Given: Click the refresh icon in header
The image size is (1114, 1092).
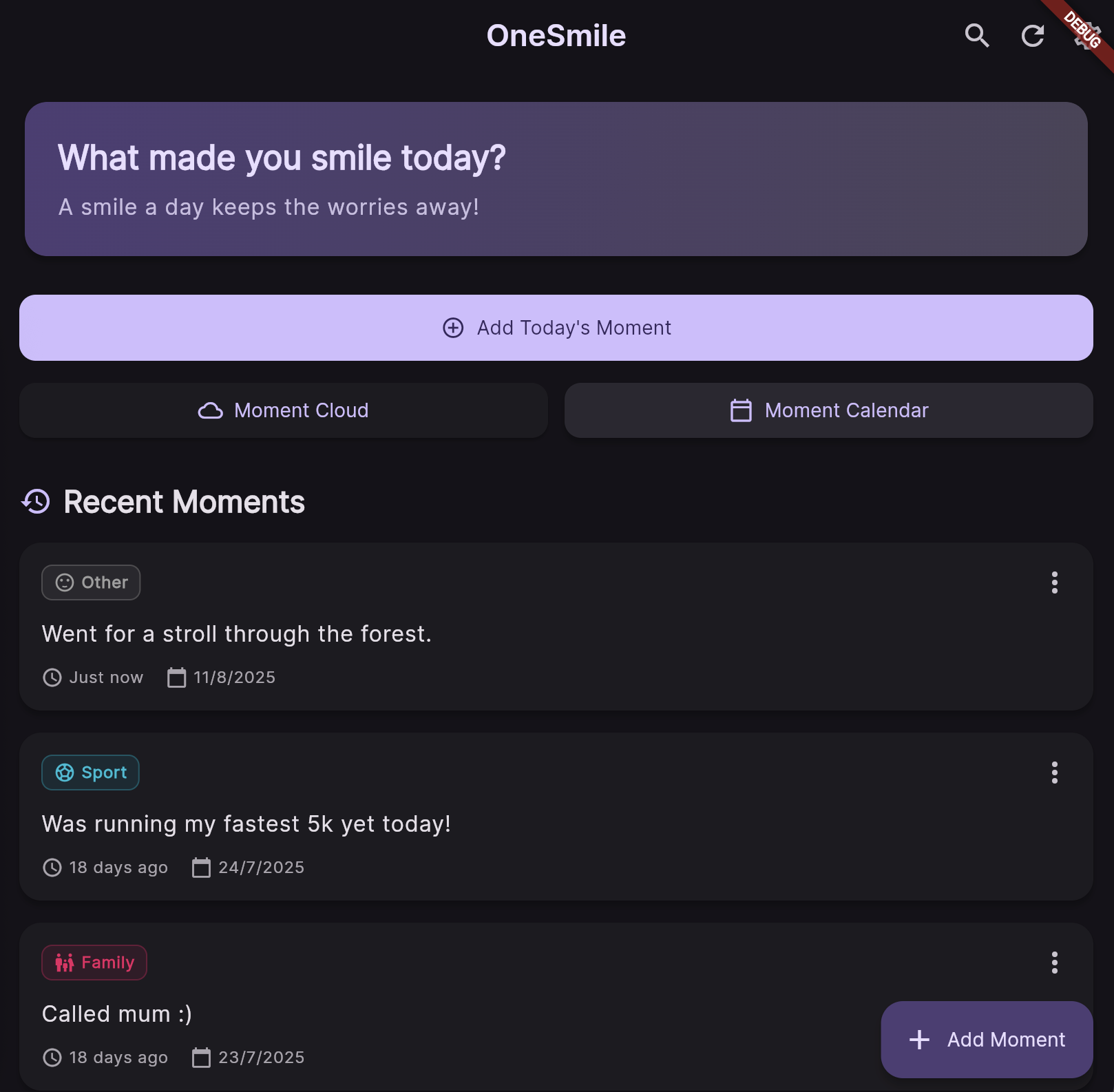Looking at the screenshot, I should pyautogui.click(x=1032, y=35).
